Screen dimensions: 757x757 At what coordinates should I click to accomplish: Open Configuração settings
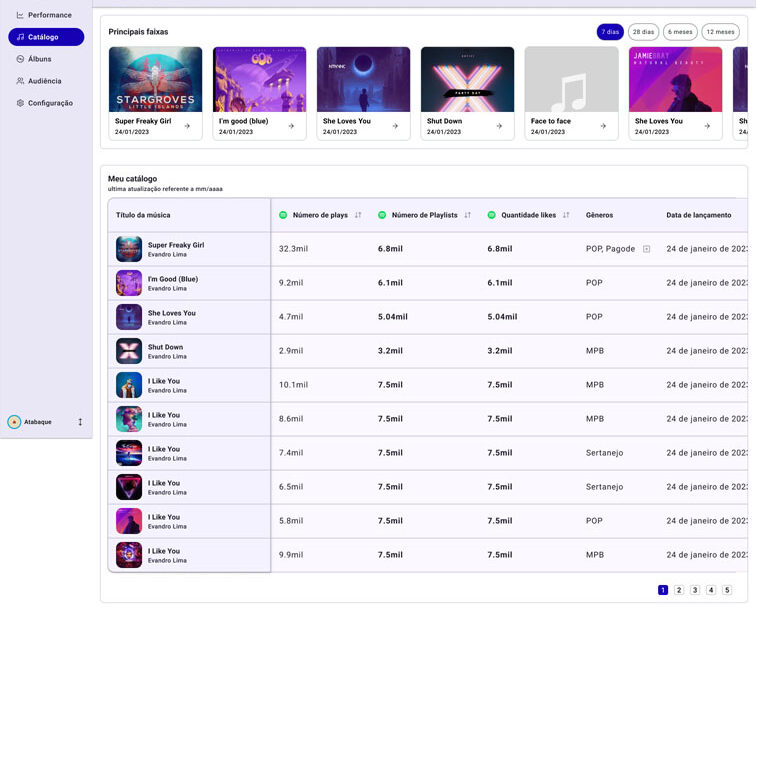pyautogui.click(x=46, y=103)
